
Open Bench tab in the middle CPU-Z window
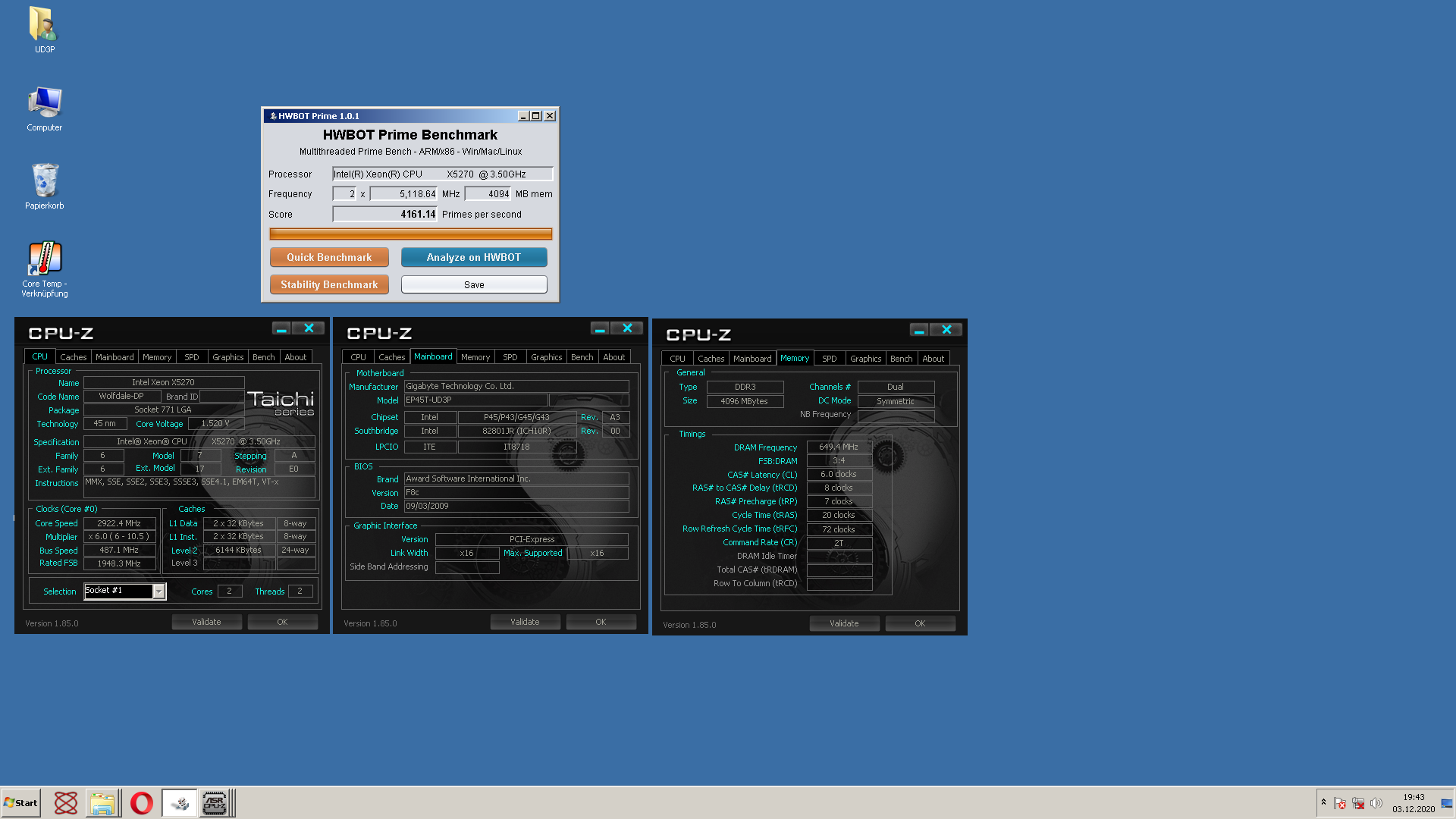point(582,357)
